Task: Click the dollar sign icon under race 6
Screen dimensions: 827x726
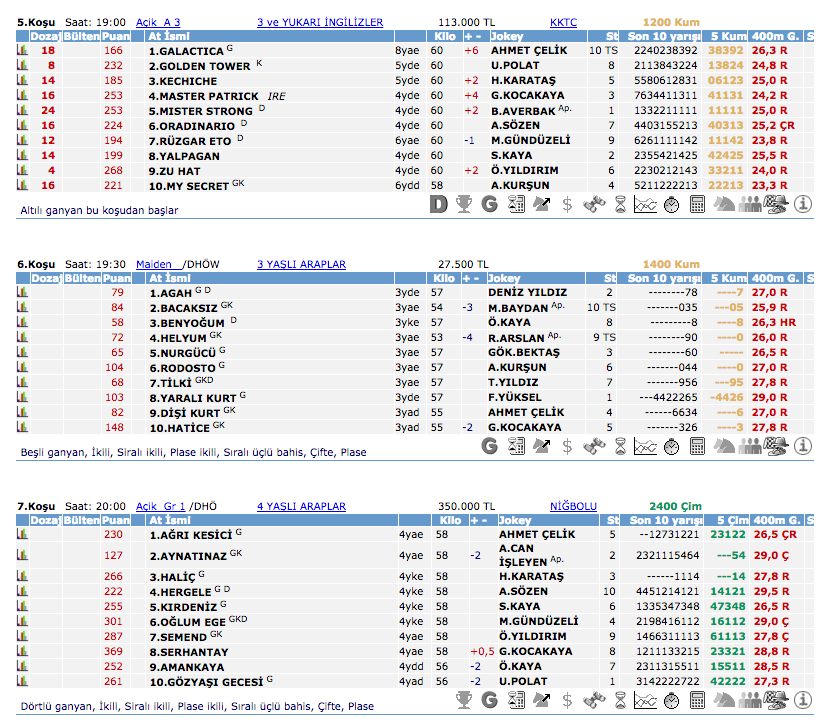Action: click(x=568, y=446)
